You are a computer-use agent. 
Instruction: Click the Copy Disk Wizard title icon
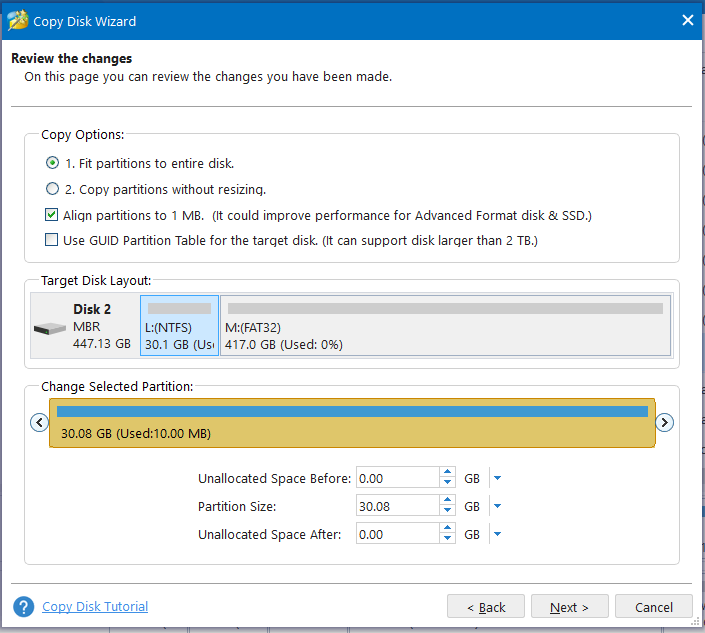(x=18, y=21)
